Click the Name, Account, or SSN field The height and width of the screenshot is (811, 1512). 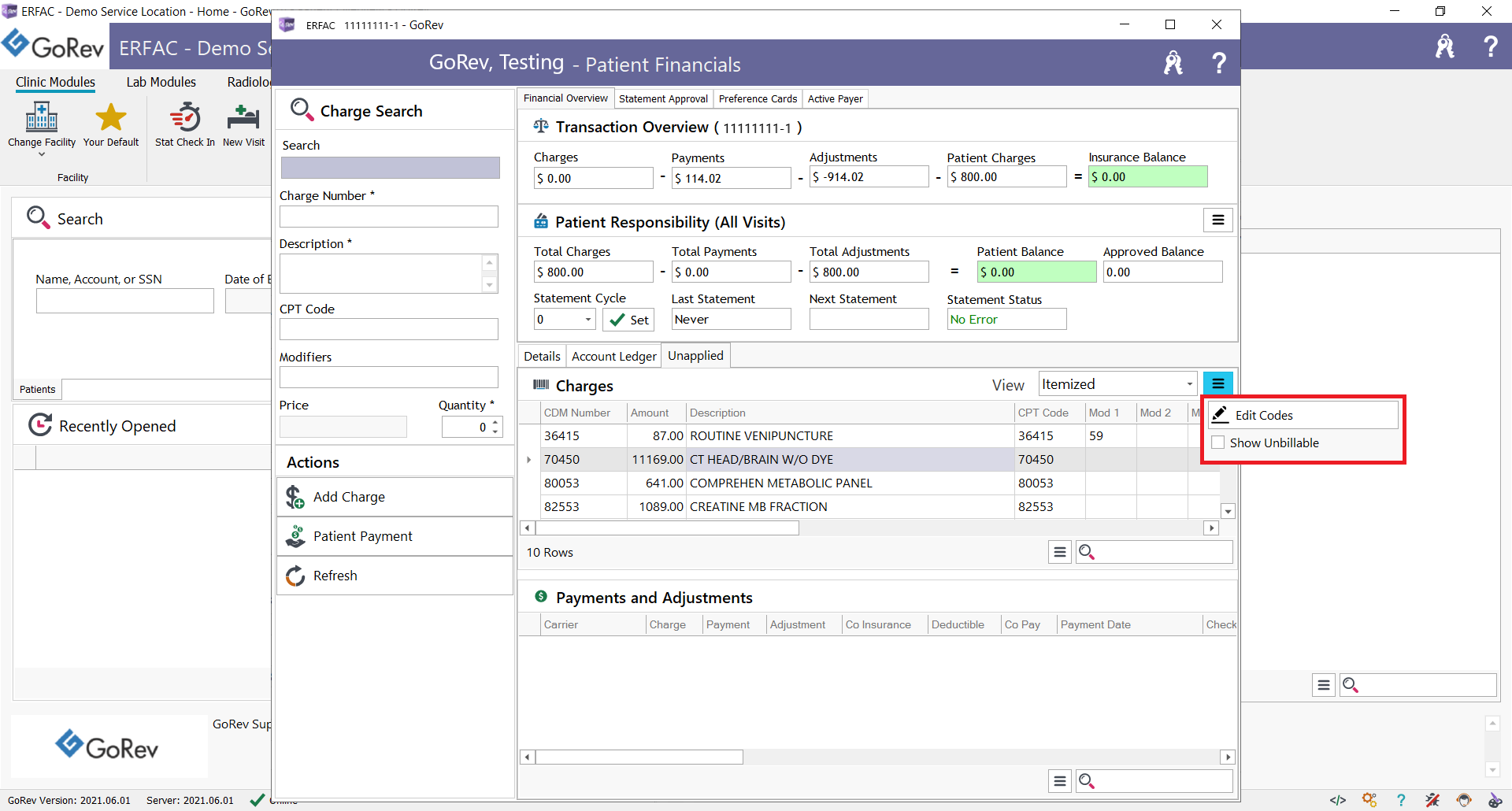click(124, 301)
